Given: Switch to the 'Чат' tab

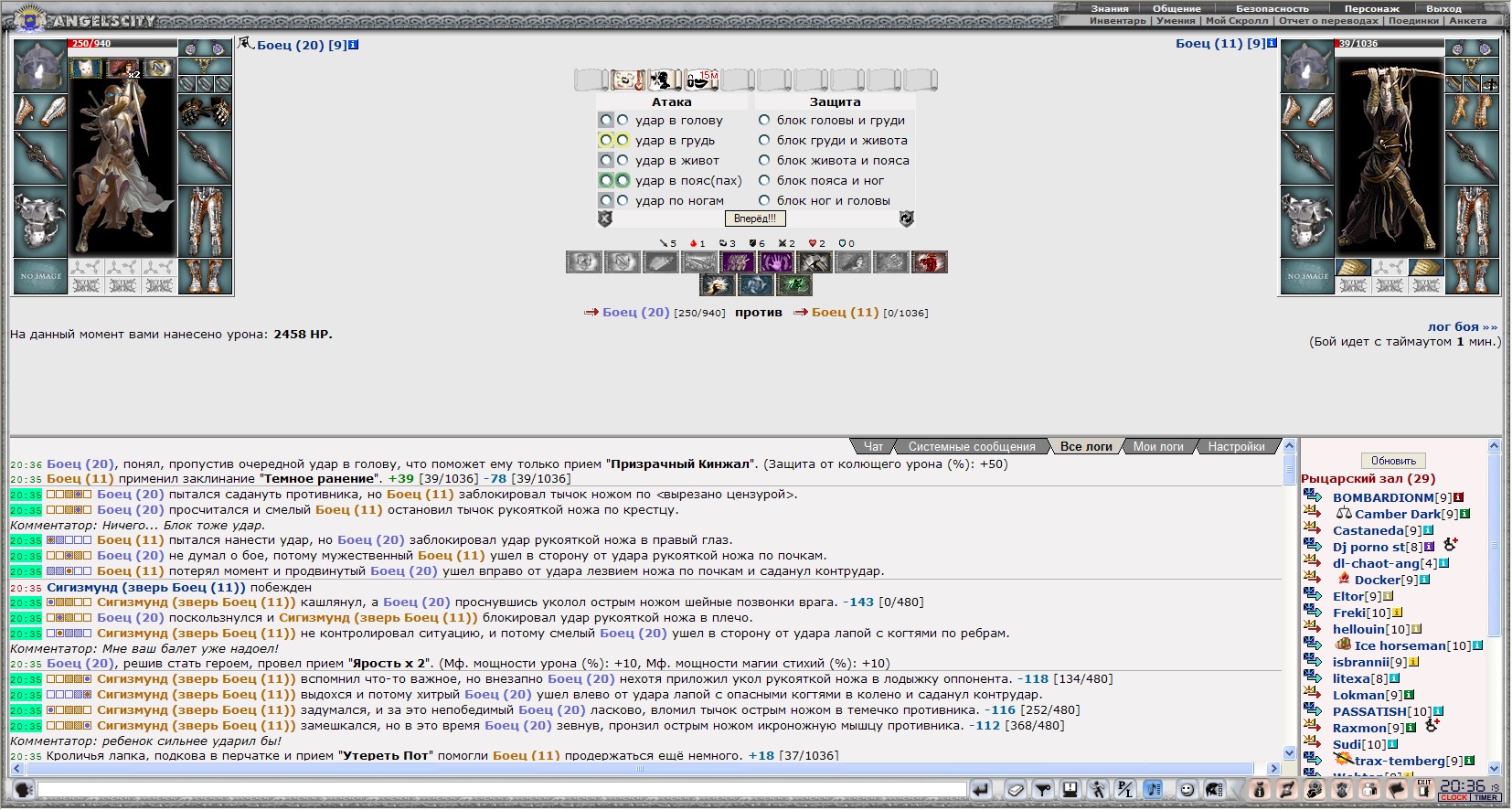Looking at the screenshot, I should (x=874, y=446).
